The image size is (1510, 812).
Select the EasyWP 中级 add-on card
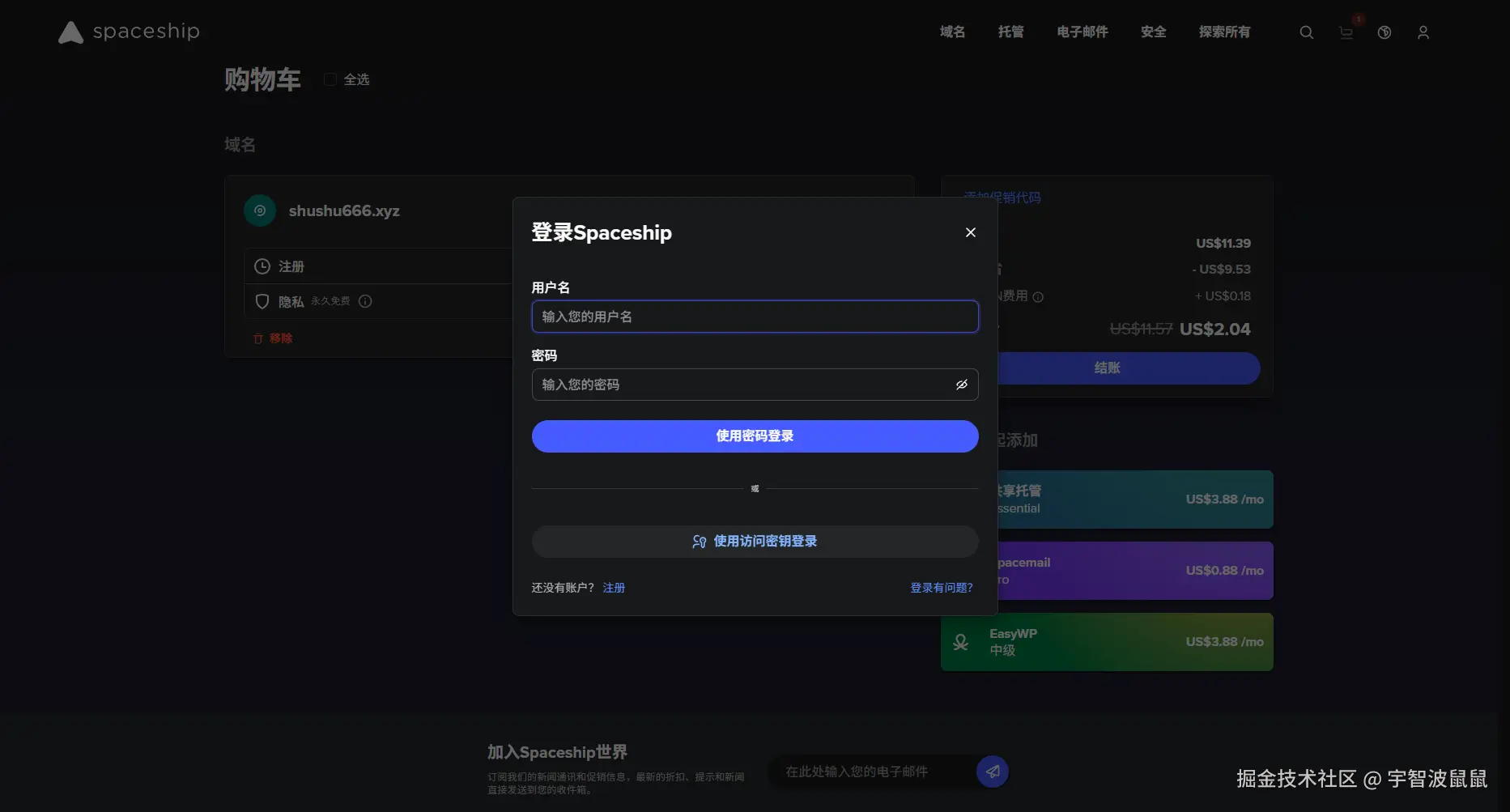click(1107, 642)
